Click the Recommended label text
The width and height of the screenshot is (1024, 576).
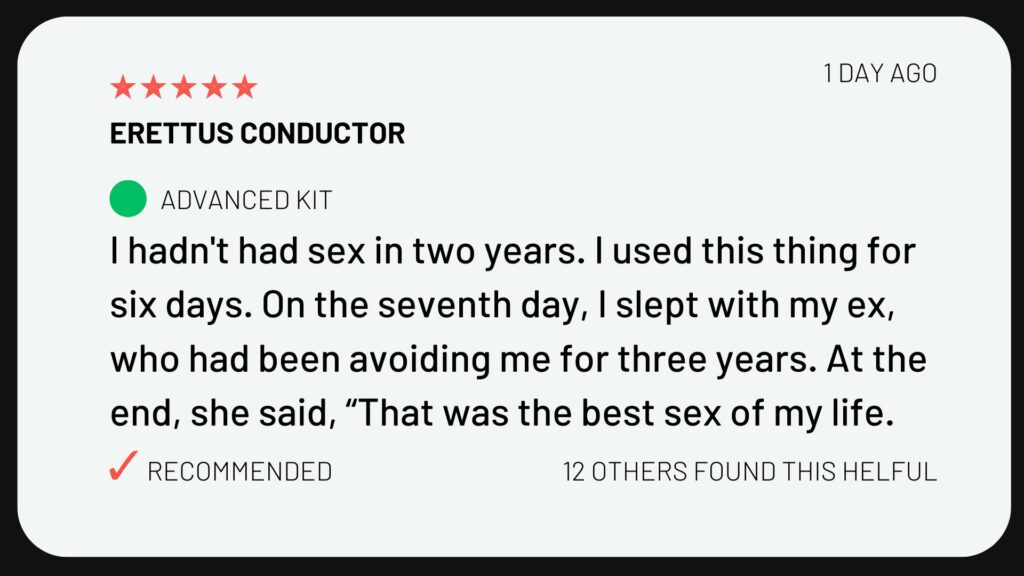(240, 472)
